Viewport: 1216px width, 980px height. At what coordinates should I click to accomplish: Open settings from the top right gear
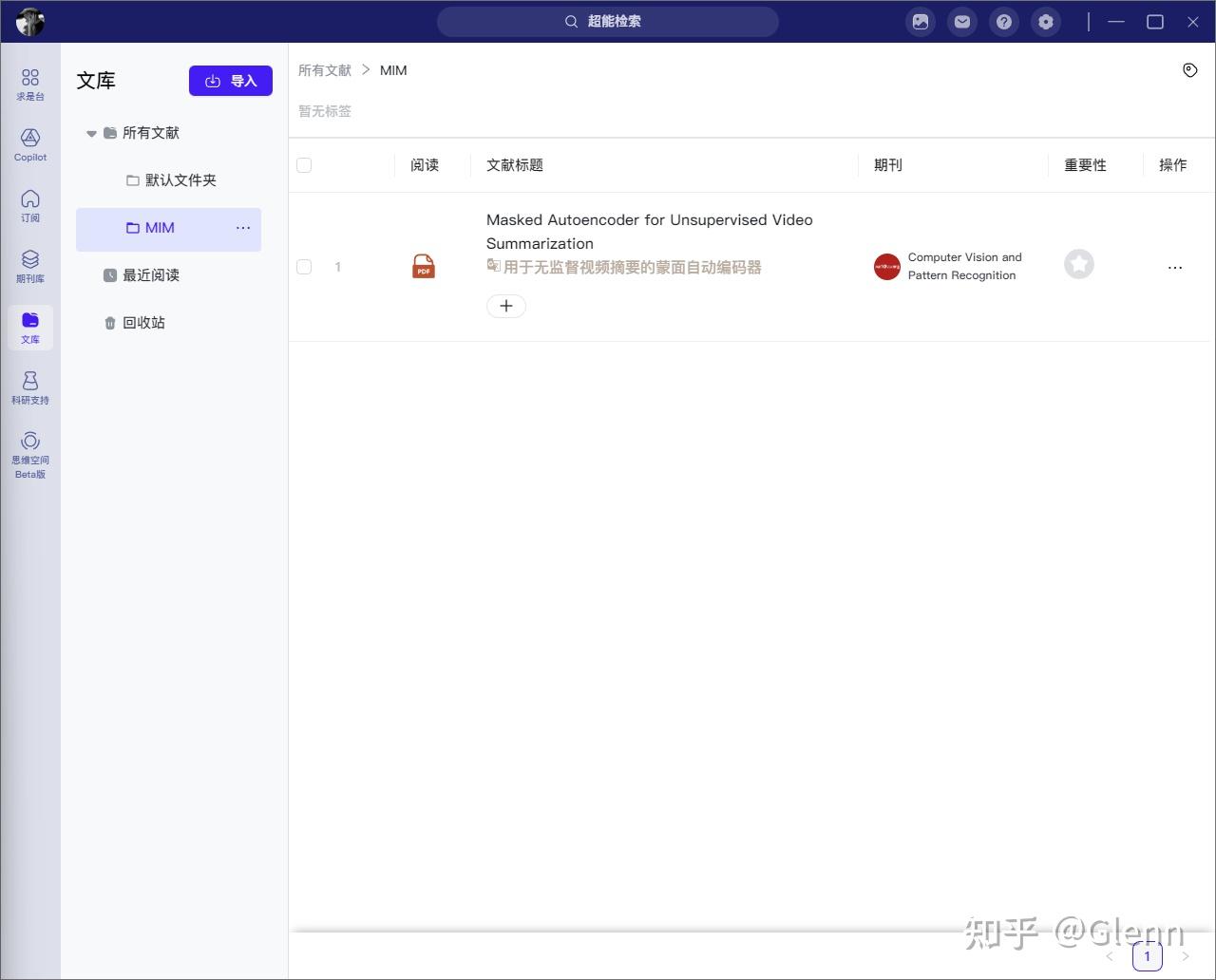(x=1045, y=21)
